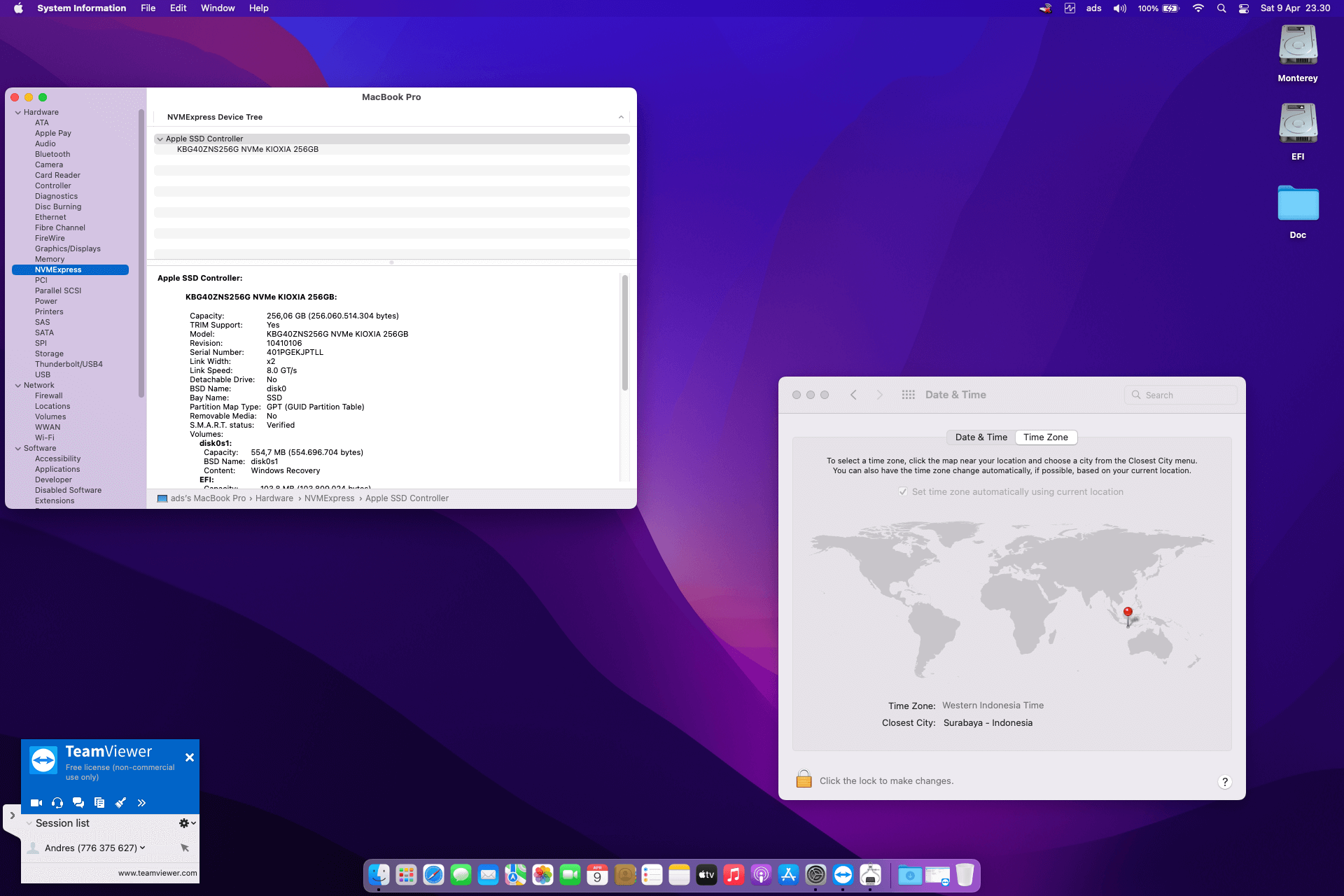Open Control Center in the menu bar
The width and height of the screenshot is (1344, 896).
(x=1243, y=8)
